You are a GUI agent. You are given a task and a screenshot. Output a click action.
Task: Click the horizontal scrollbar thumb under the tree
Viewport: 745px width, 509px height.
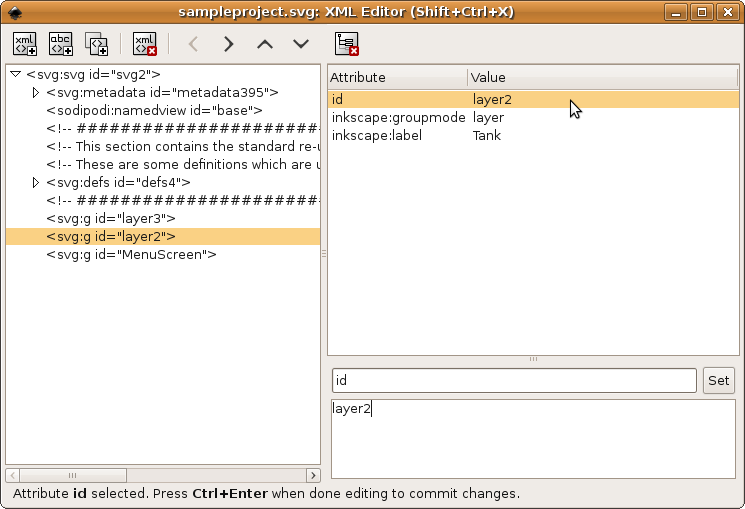[73, 475]
